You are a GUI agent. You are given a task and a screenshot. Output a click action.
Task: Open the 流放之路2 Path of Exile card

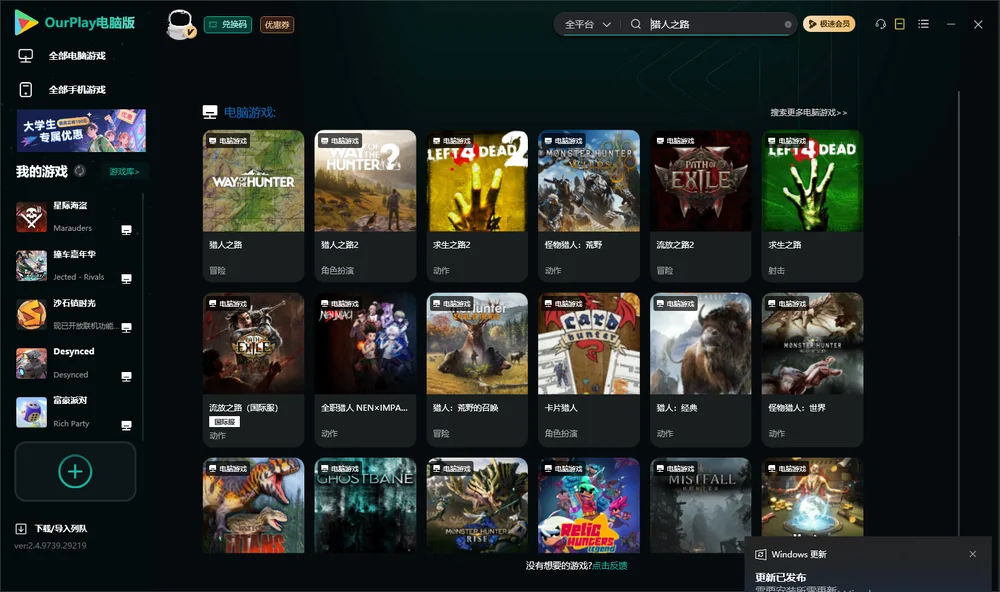pos(701,205)
